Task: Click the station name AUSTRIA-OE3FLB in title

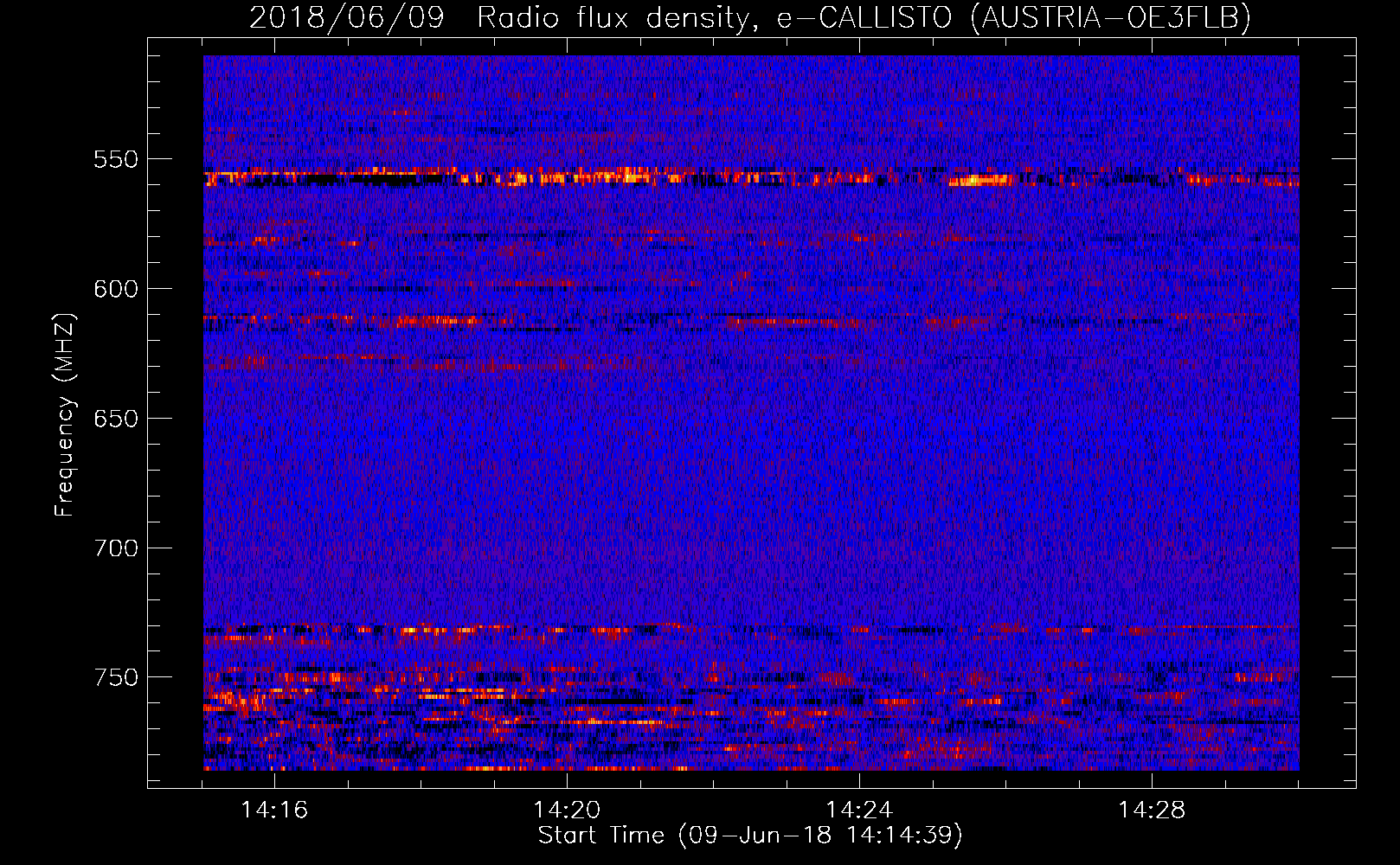Action: coord(1111,17)
